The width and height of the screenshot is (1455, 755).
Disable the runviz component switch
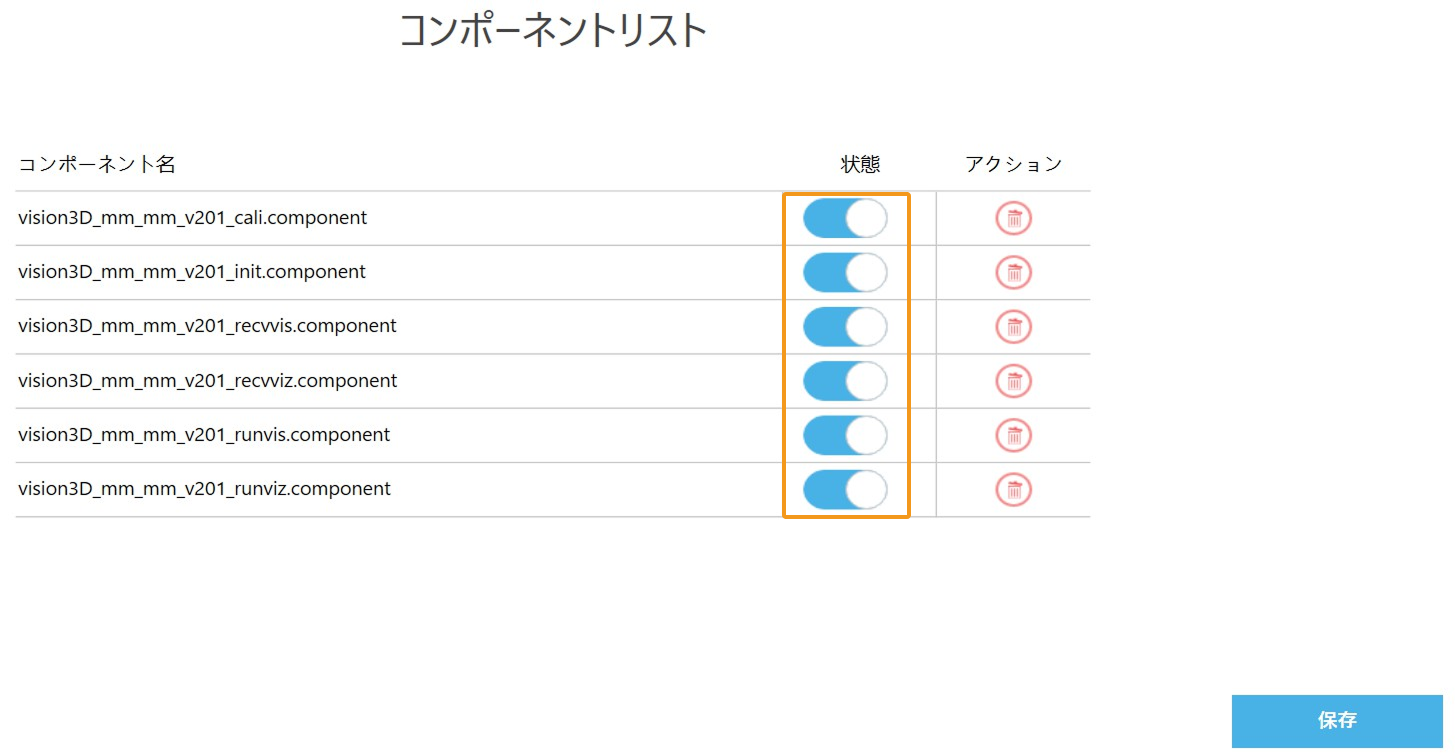[845, 489]
